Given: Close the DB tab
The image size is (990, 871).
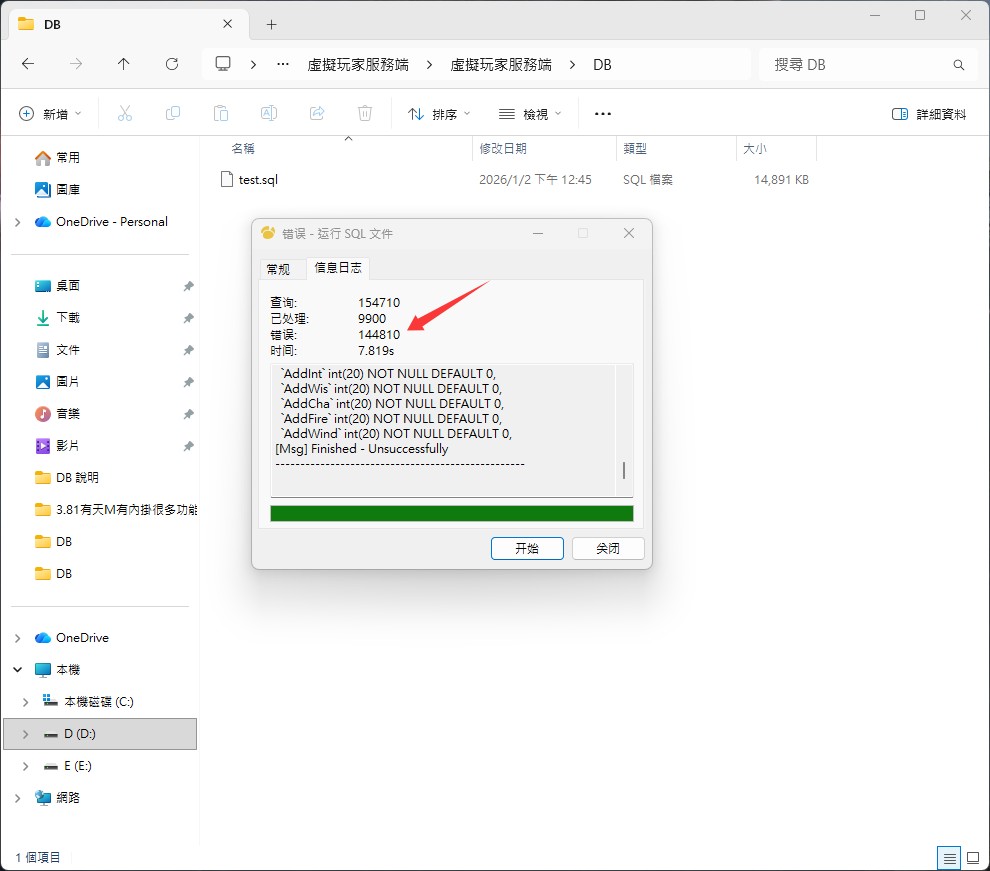Looking at the screenshot, I should tap(228, 24).
